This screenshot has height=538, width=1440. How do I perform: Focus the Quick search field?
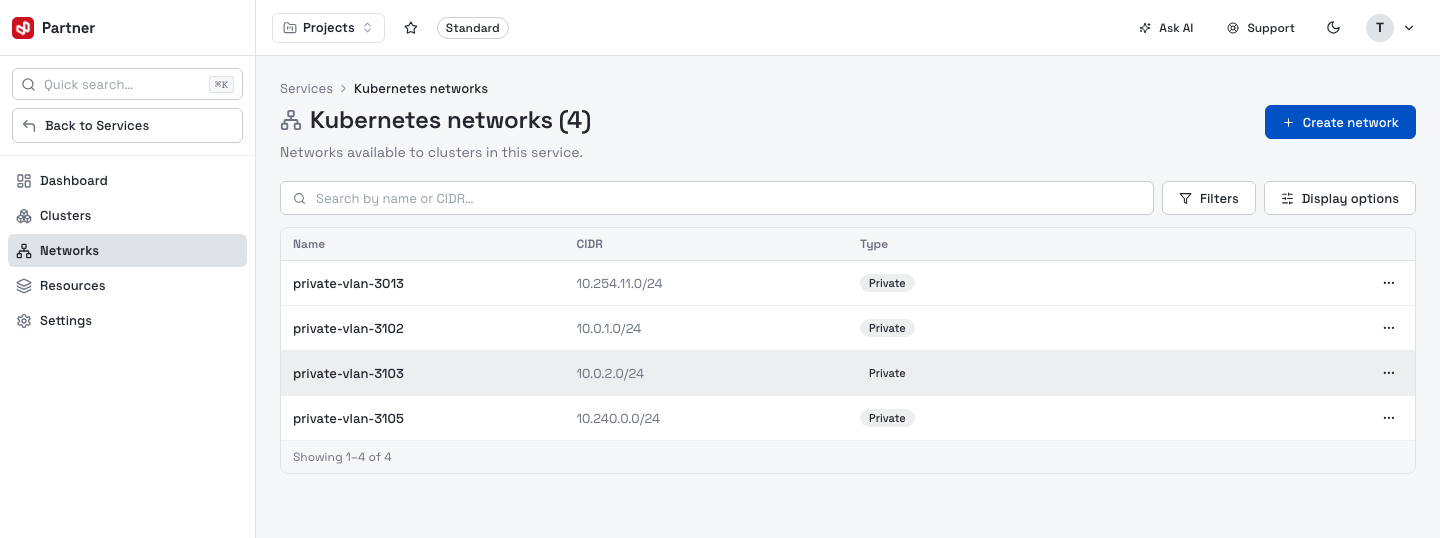click(127, 84)
